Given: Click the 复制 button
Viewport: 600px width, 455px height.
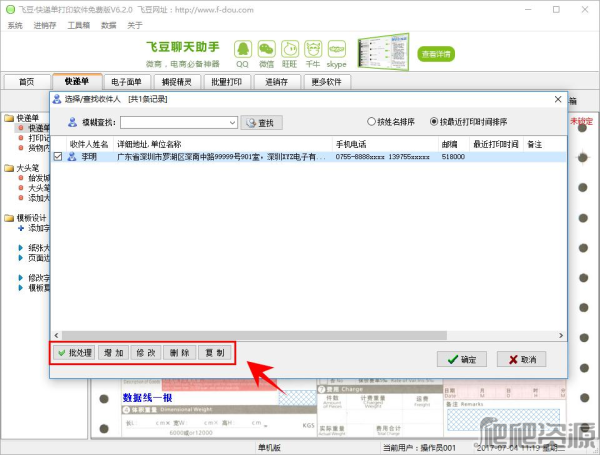Looking at the screenshot, I should [x=215, y=352].
